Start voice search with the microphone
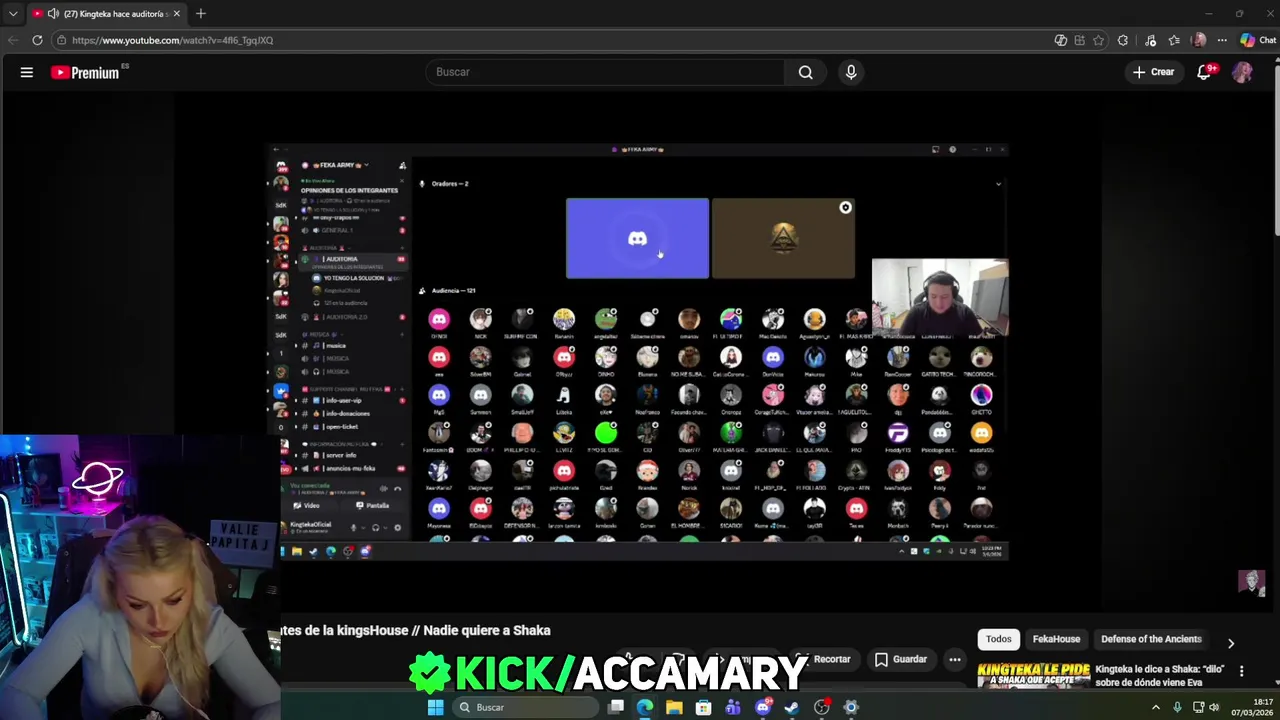The image size is (1280, 720). [x=851, y=72]
